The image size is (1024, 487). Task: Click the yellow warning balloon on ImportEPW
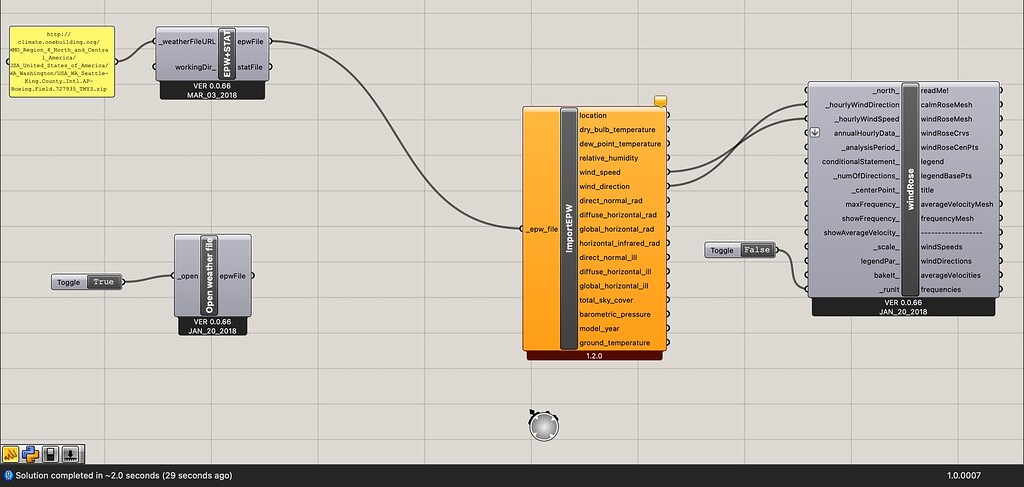point(661,100)
